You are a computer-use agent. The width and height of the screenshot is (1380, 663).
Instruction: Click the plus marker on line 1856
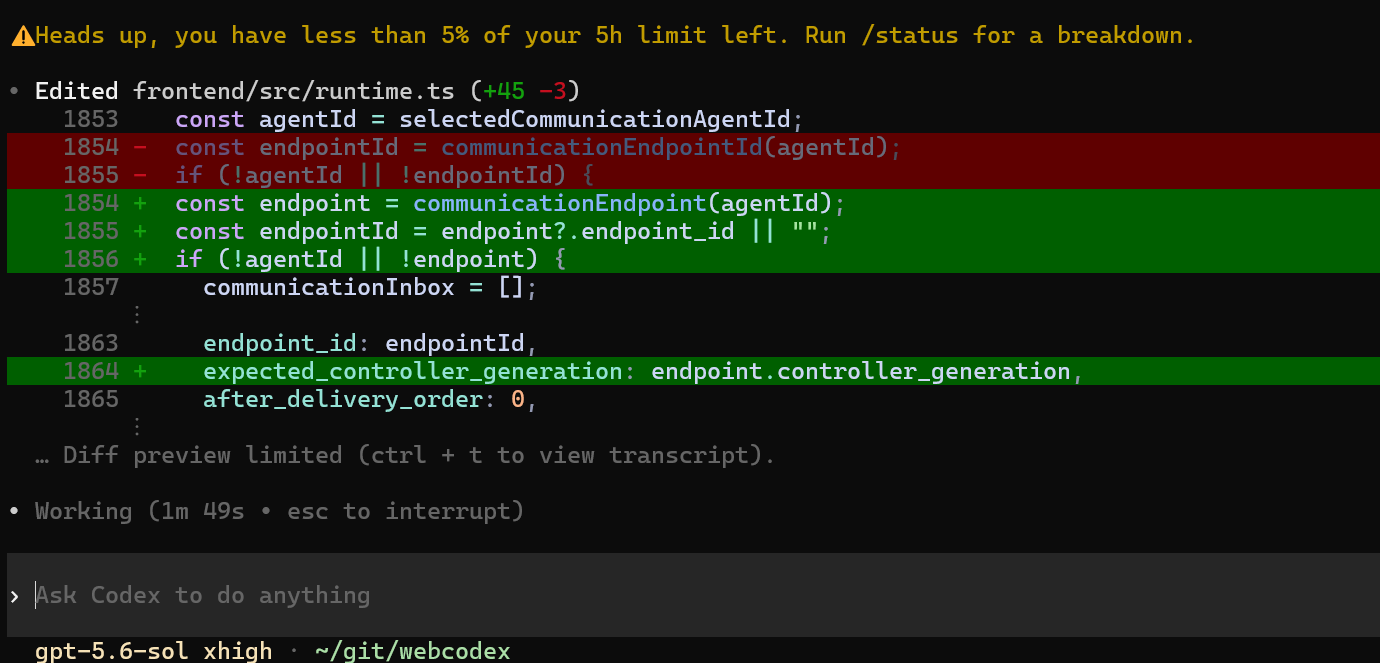[140, 259]
